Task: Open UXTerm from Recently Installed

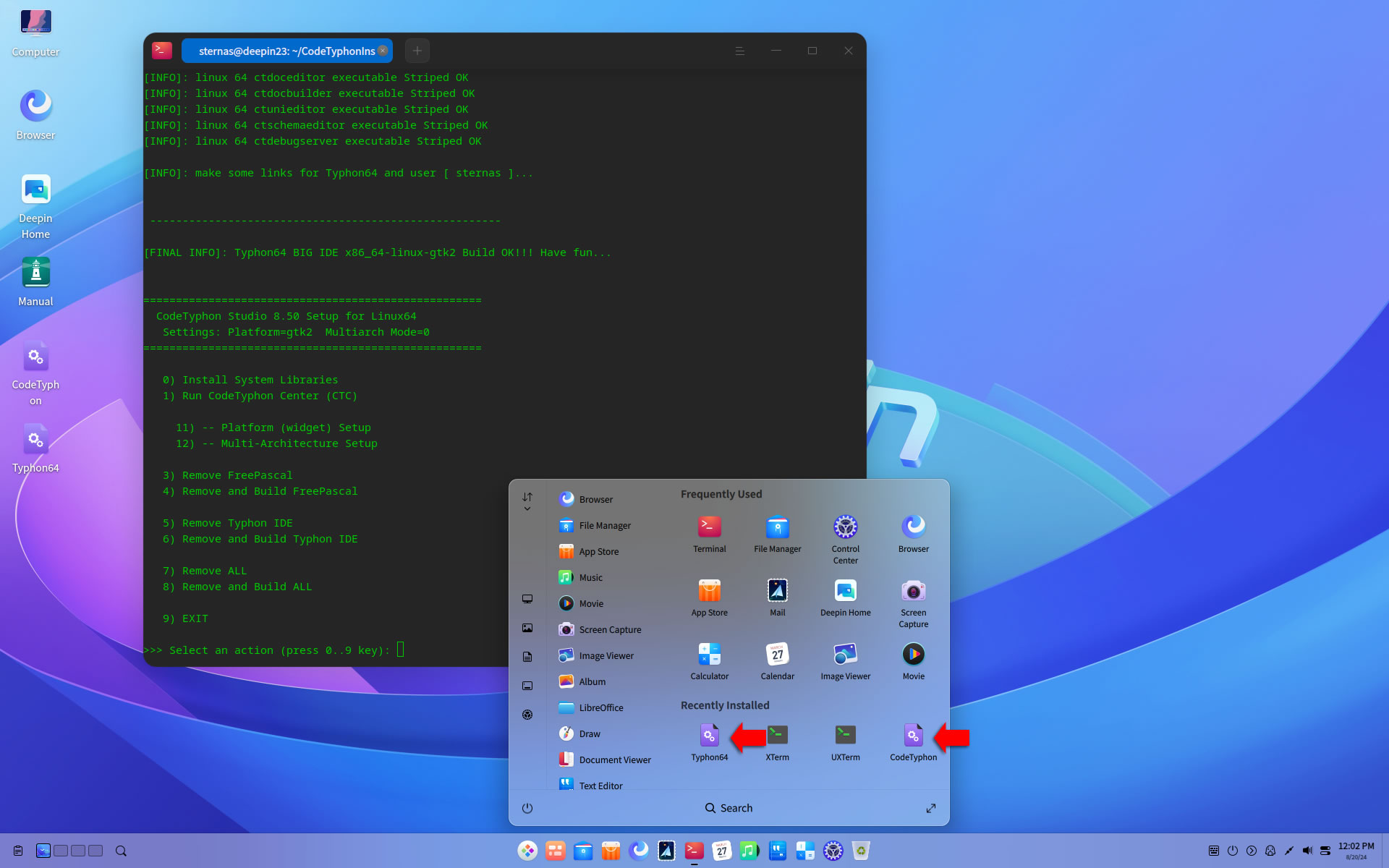Action: pos(845,741)
